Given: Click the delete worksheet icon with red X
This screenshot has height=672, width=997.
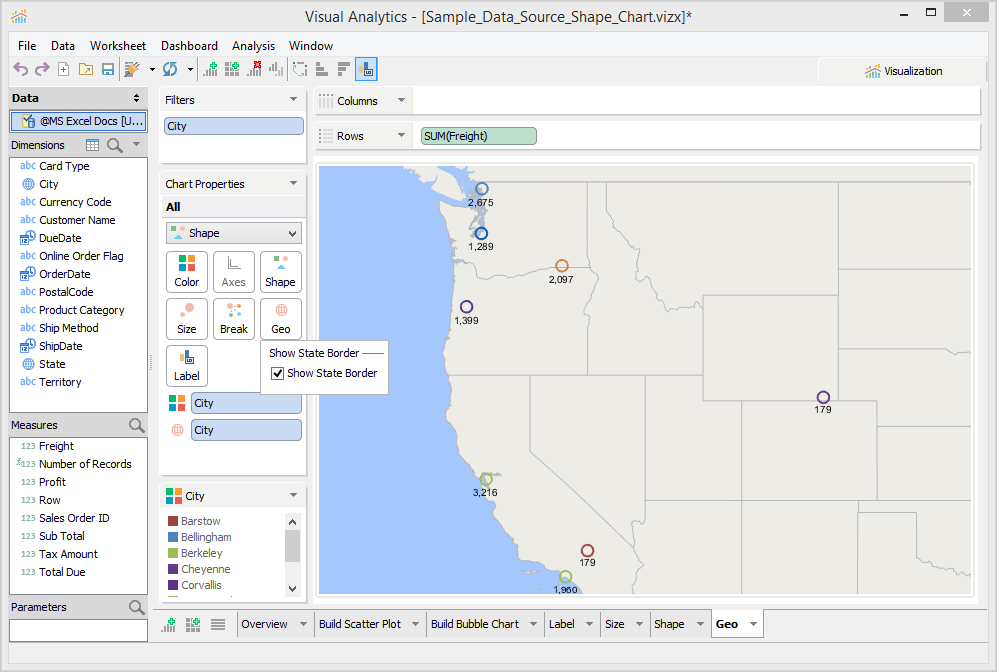Looking at the screenshot, I should coord(254,69).
